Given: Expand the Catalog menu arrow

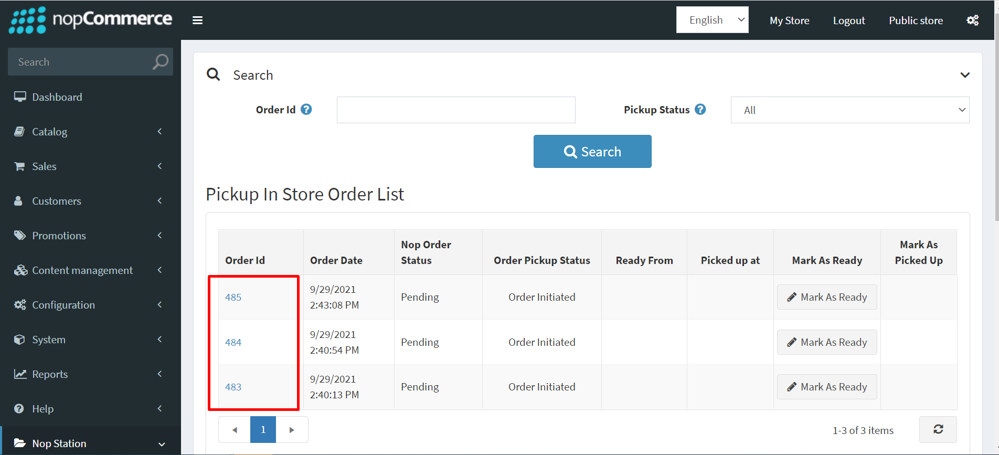Looking at the screenshot, I should tap(160, 132).
